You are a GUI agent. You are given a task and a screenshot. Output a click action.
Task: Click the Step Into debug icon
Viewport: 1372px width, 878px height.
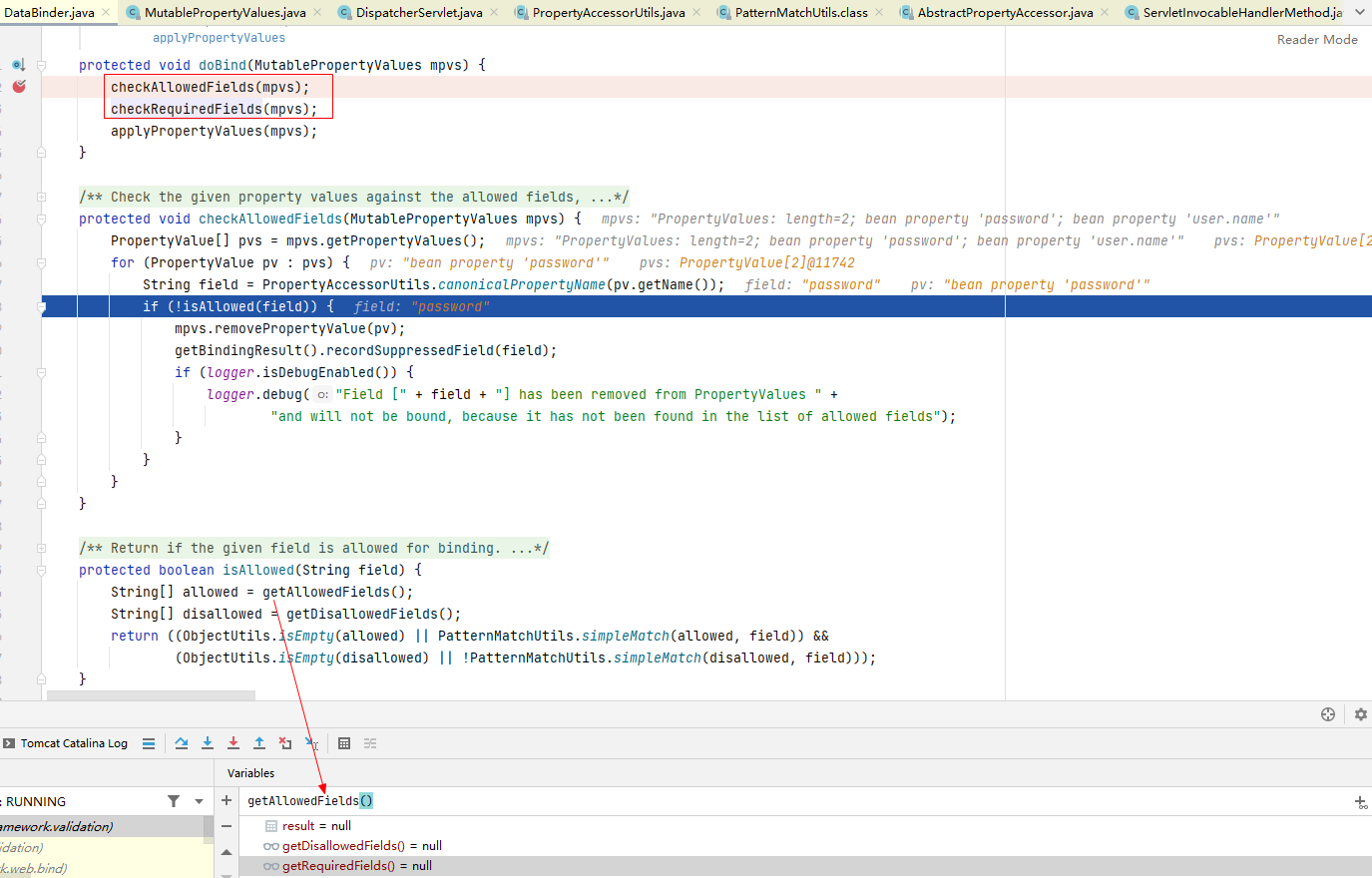coord(208,743)
